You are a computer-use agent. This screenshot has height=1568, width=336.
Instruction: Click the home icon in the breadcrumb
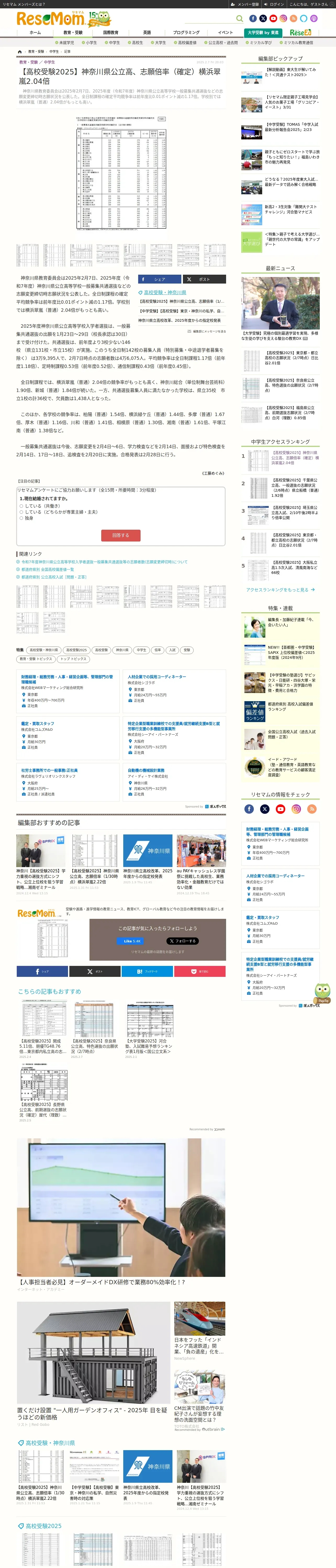[20, 52]
